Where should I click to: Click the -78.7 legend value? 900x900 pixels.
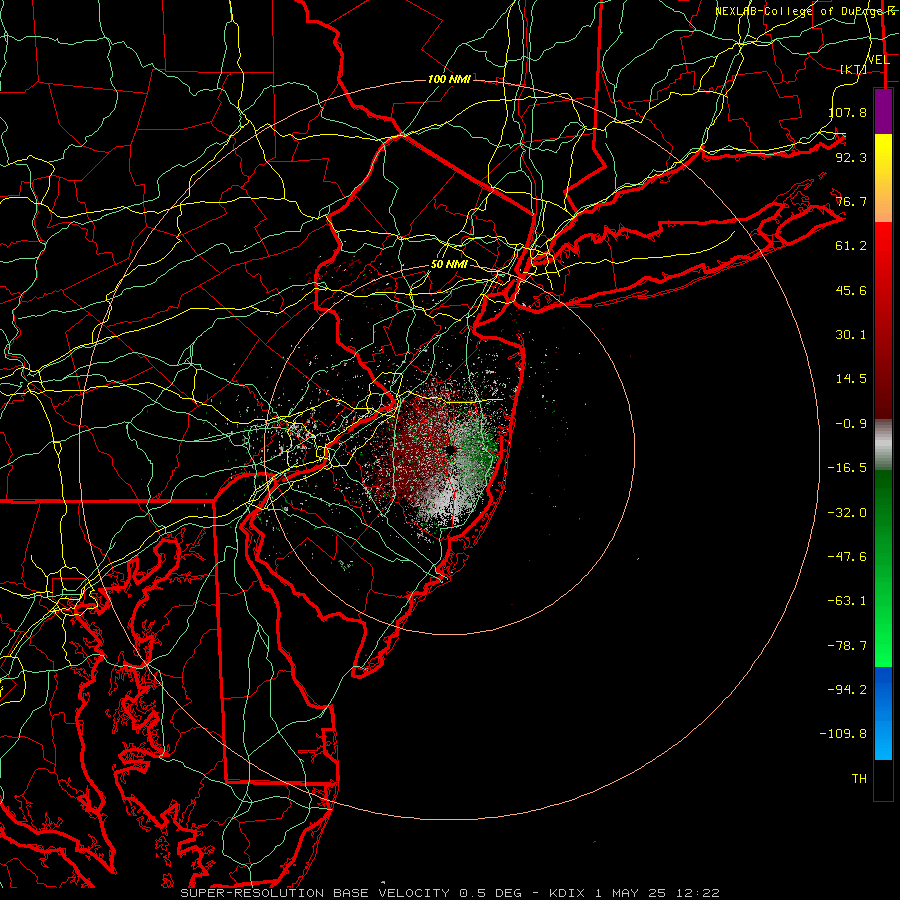tap(848, 646)
